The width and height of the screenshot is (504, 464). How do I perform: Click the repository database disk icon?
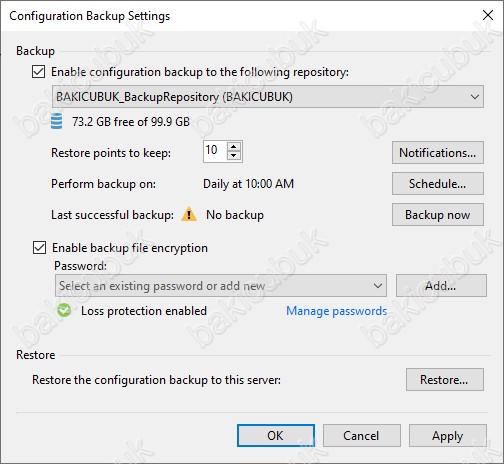56,121
